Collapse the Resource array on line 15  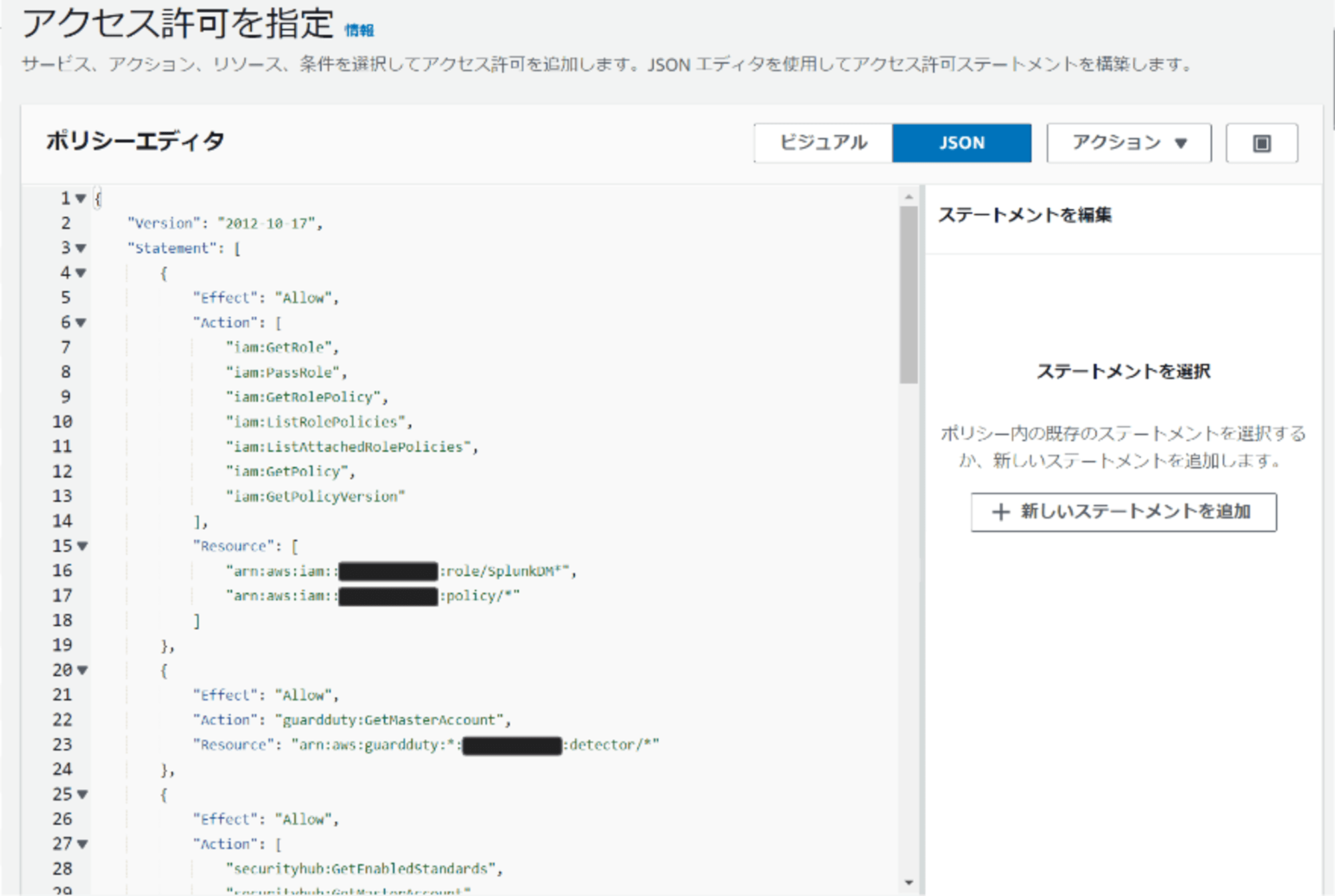click(82, 546)
